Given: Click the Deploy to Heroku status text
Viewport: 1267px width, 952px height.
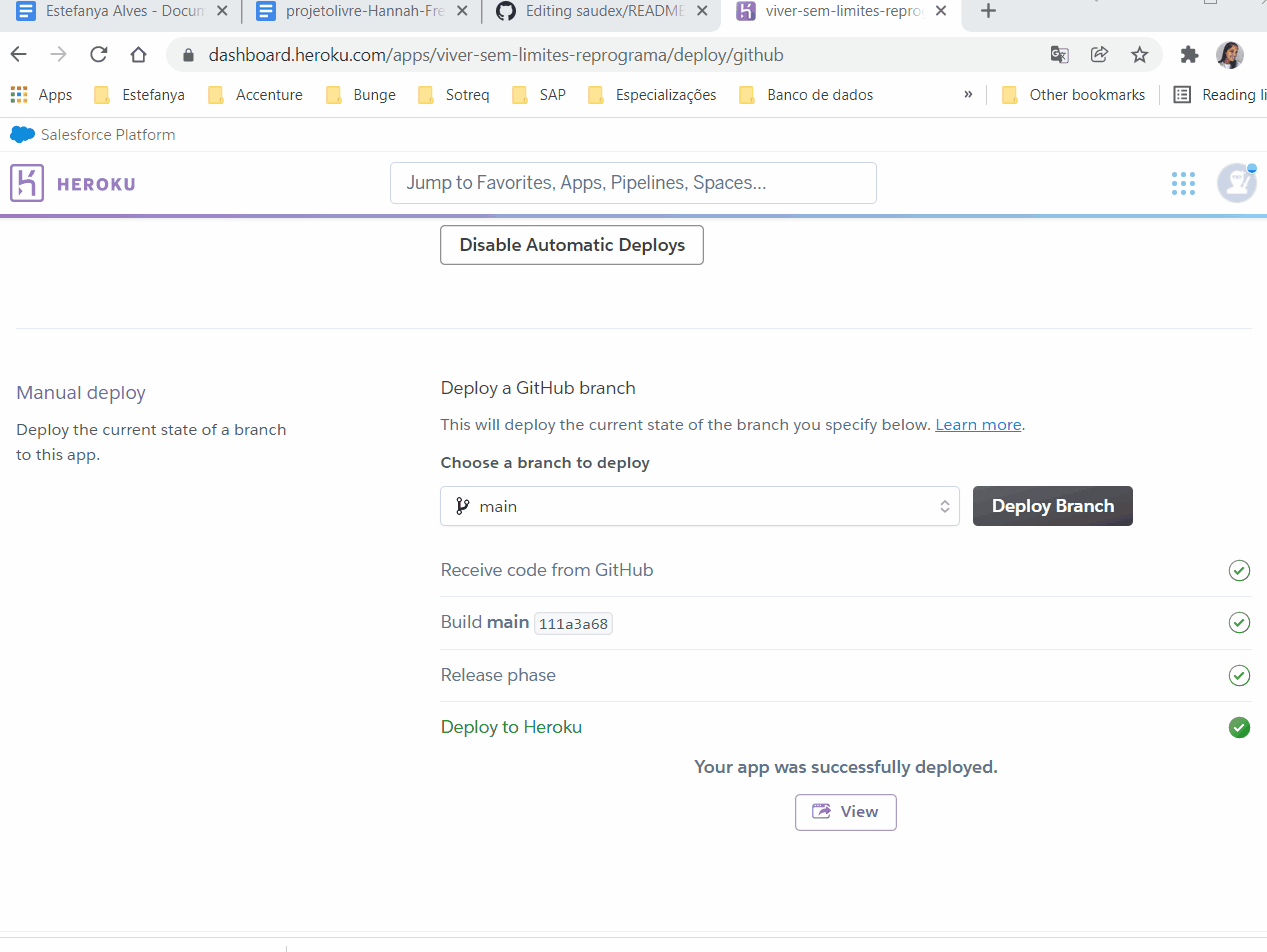Looking at the screenshot, I should point(511,727).
